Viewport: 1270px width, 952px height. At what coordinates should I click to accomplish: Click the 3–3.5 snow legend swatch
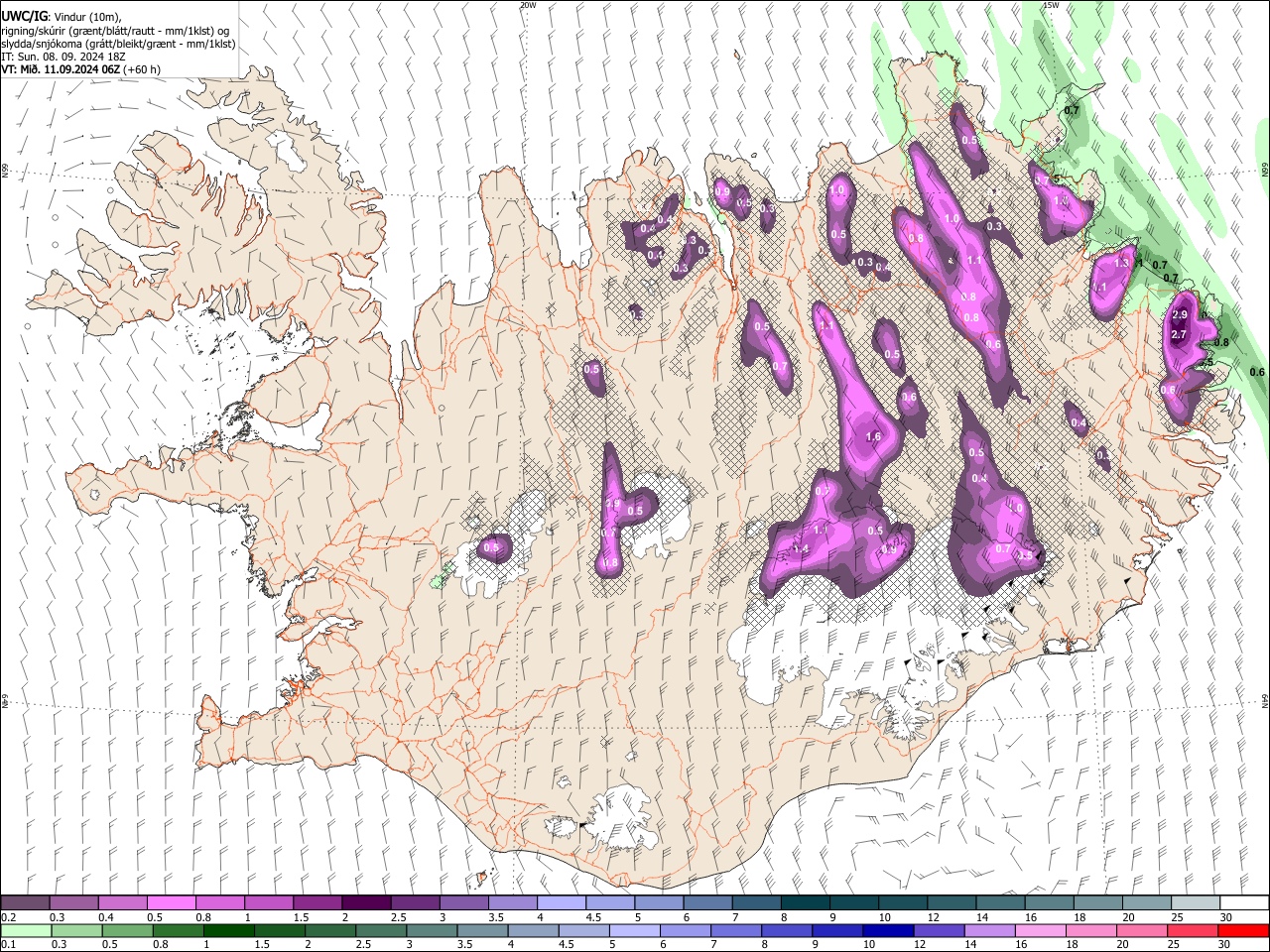pos(464,903)
